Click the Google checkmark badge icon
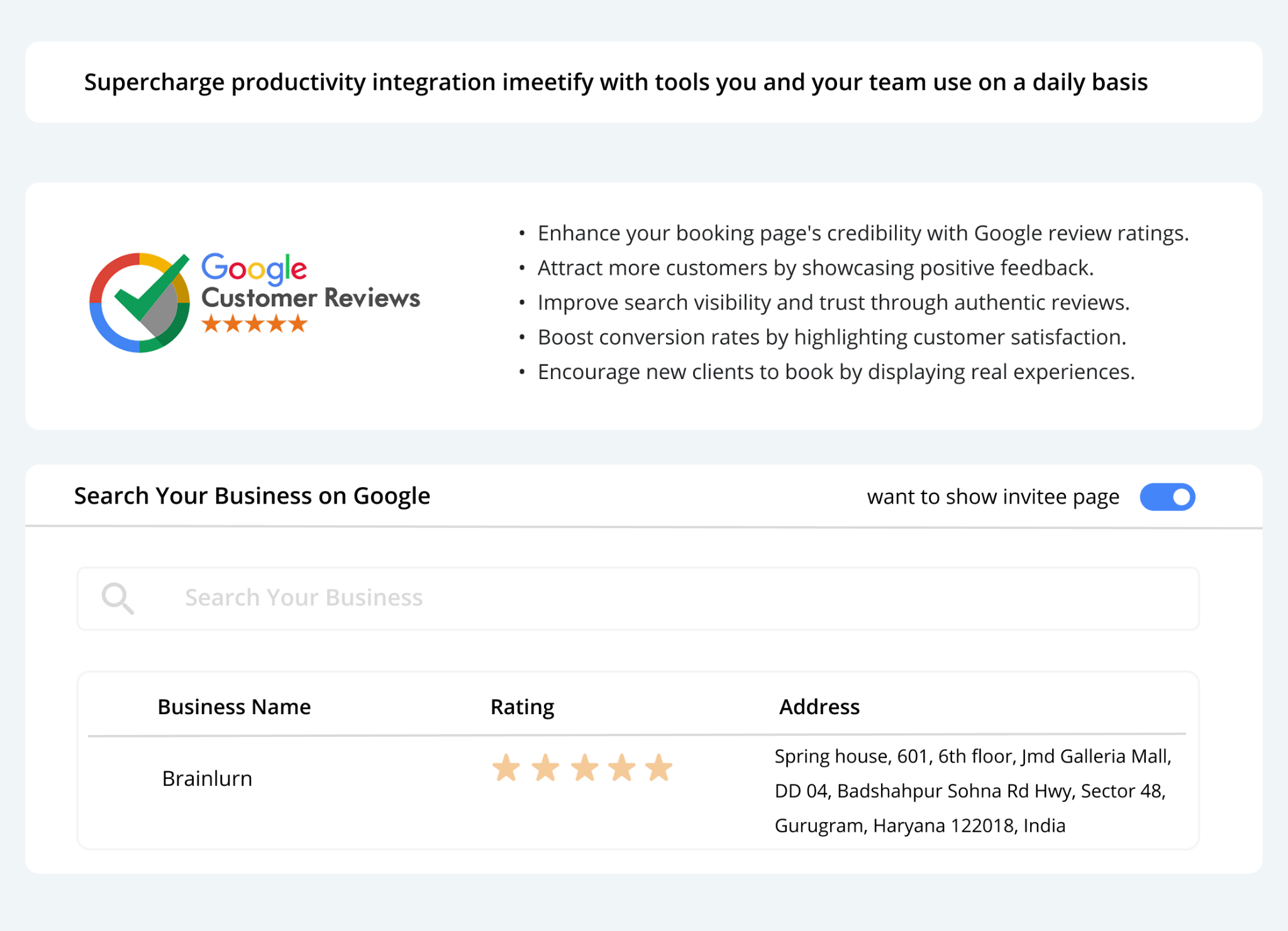This screenshot has width=1288, height=931. [140, 302]
